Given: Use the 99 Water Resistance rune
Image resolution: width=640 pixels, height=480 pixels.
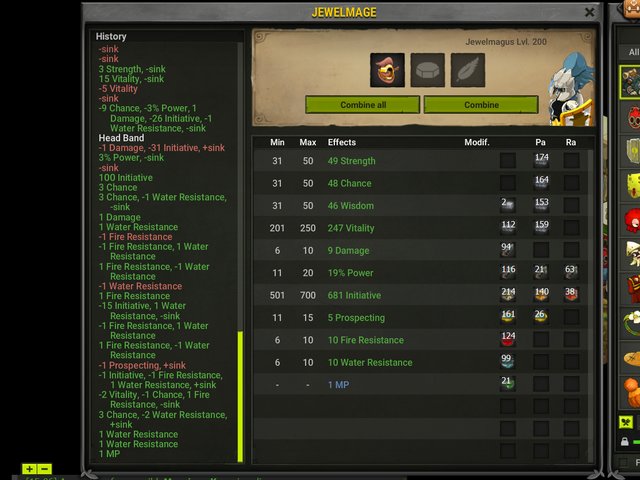Looking at the screenshot, I should click(x=507, y=362).
